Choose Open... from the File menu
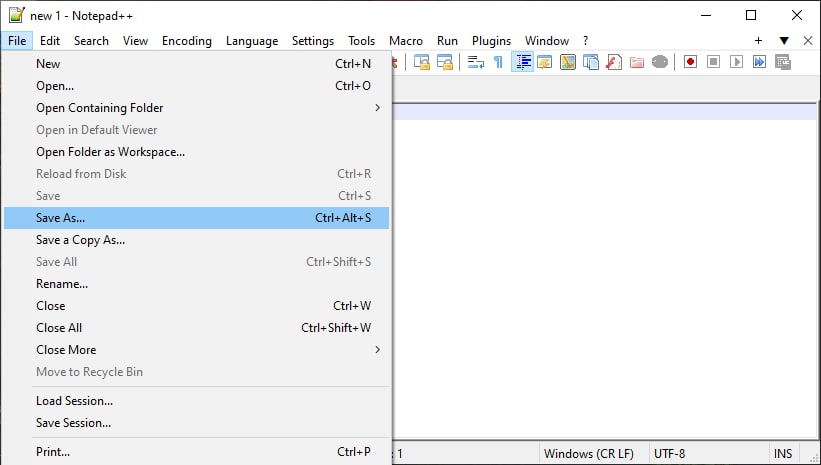Viewport: 821px width, 465px height. [x=196, y=86]
